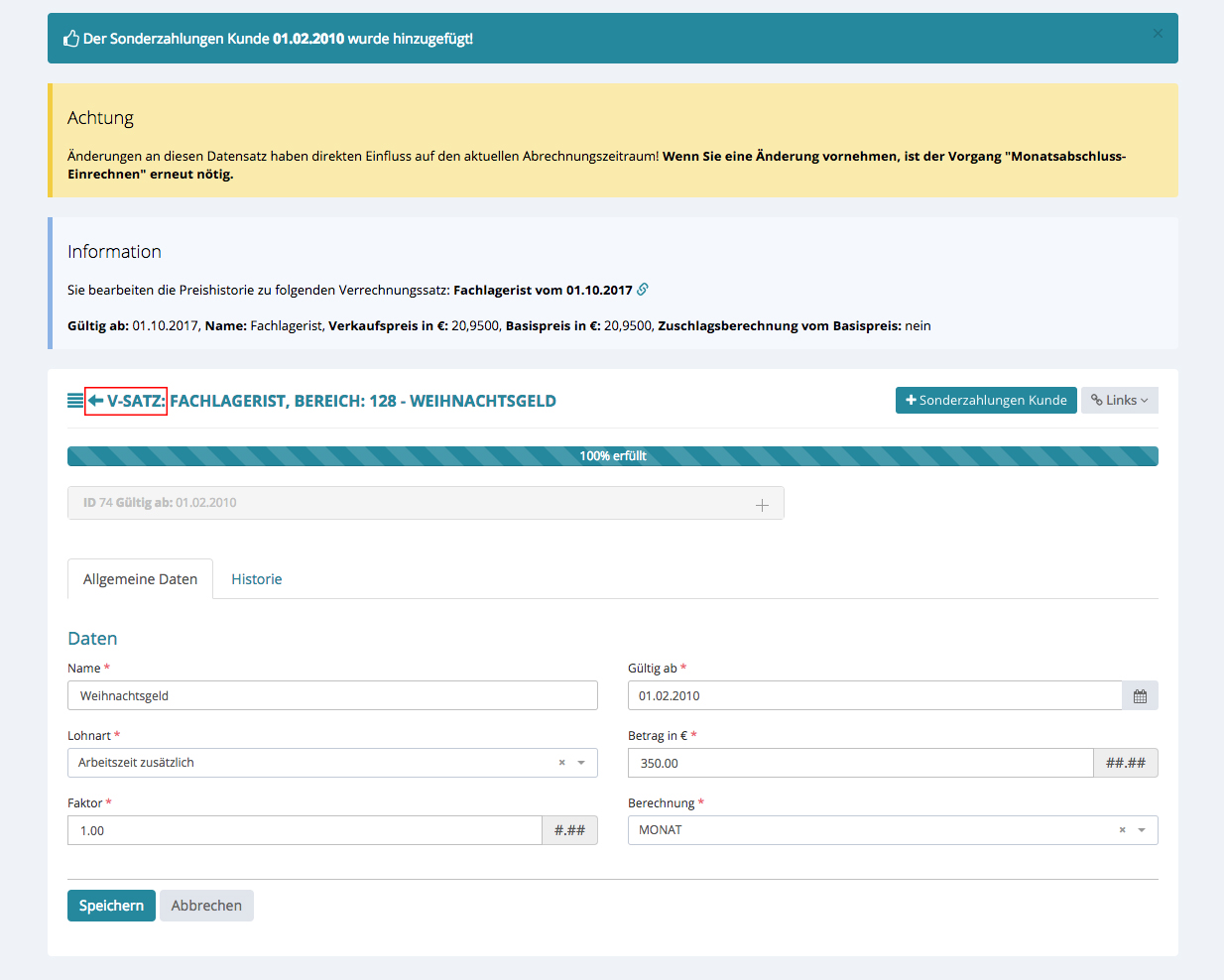Viewport: 1224px width, 980px height.
Task: Click the hamburger list icon beside V-SATZ
Action: click(x=75, y=401)
